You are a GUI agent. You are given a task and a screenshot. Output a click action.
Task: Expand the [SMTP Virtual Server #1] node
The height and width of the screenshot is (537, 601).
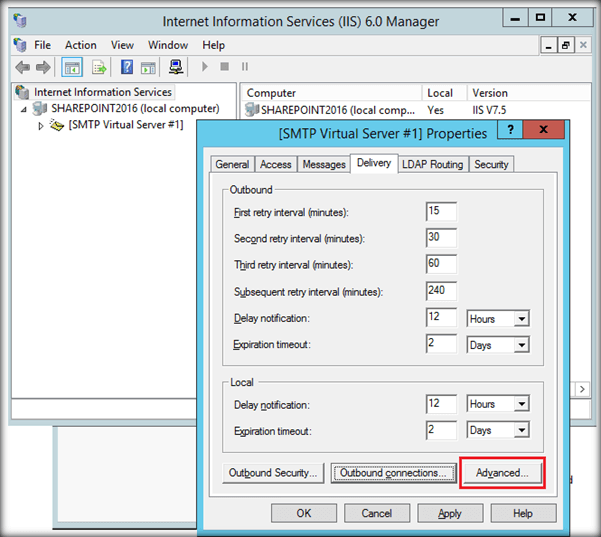pos(41,125)
